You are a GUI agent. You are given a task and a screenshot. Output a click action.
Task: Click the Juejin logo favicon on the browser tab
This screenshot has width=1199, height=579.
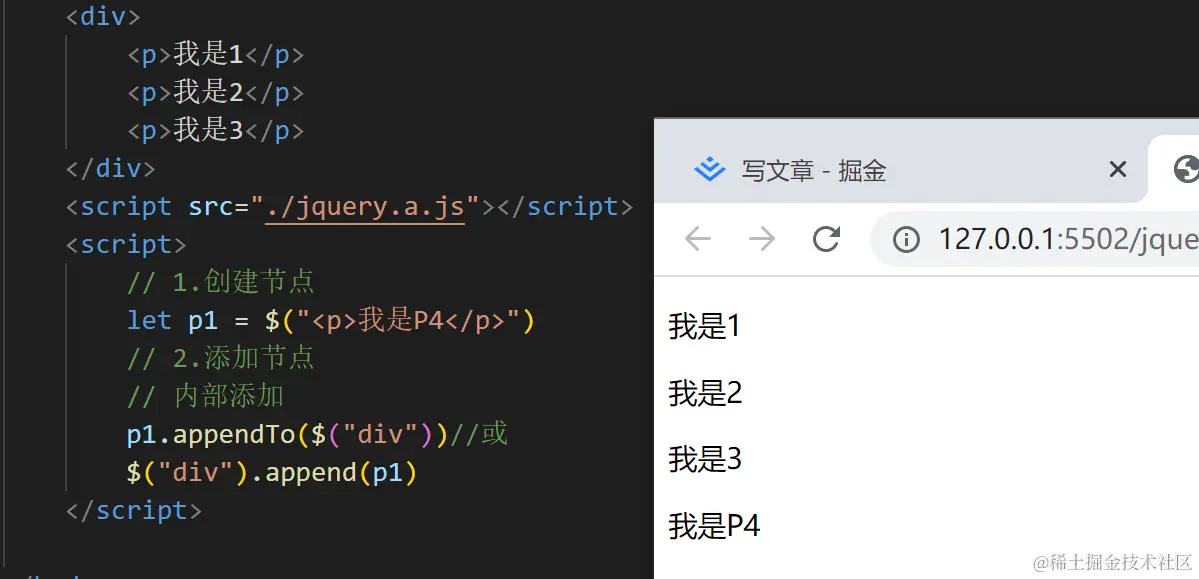tap(709, 170)
